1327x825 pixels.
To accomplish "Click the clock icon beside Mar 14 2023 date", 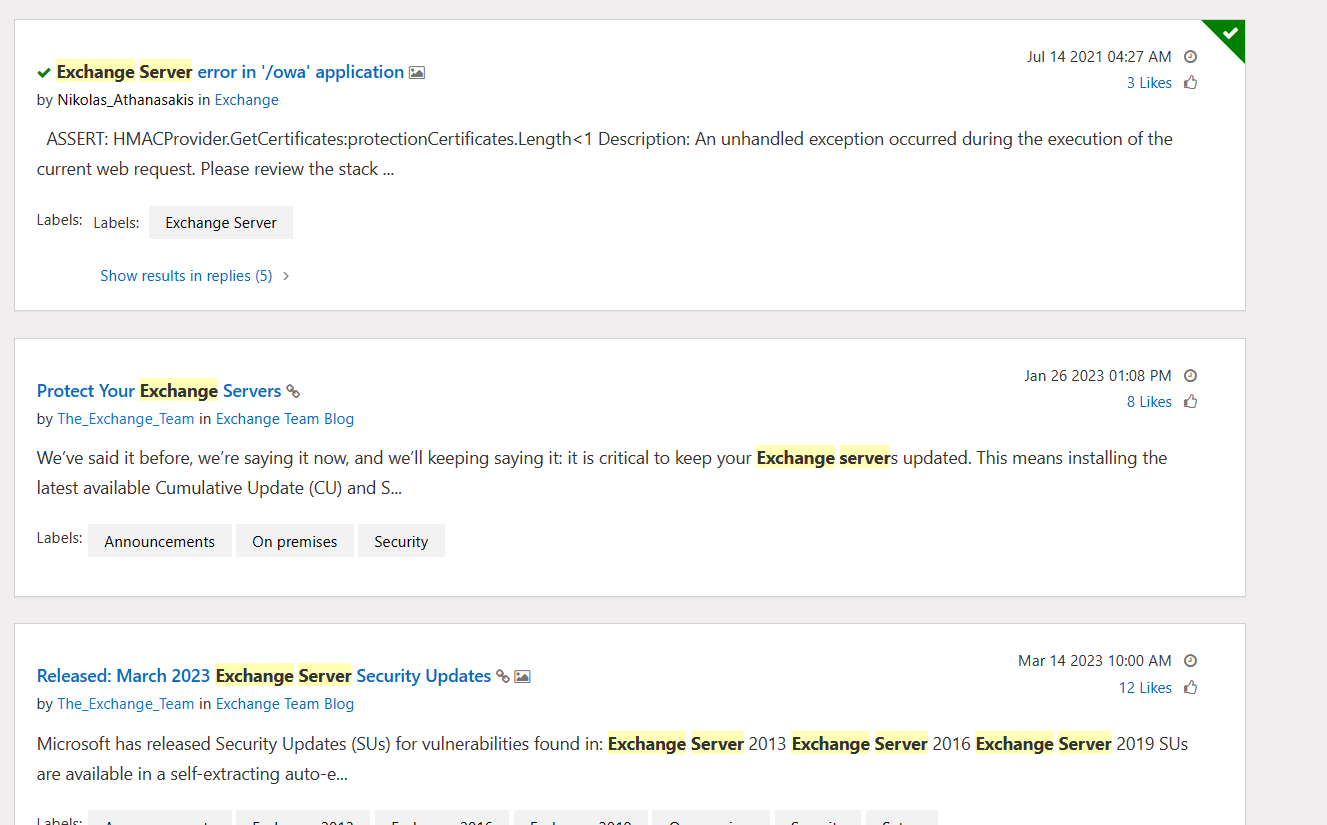I will pyautogui.click(x=1190, y=661).
